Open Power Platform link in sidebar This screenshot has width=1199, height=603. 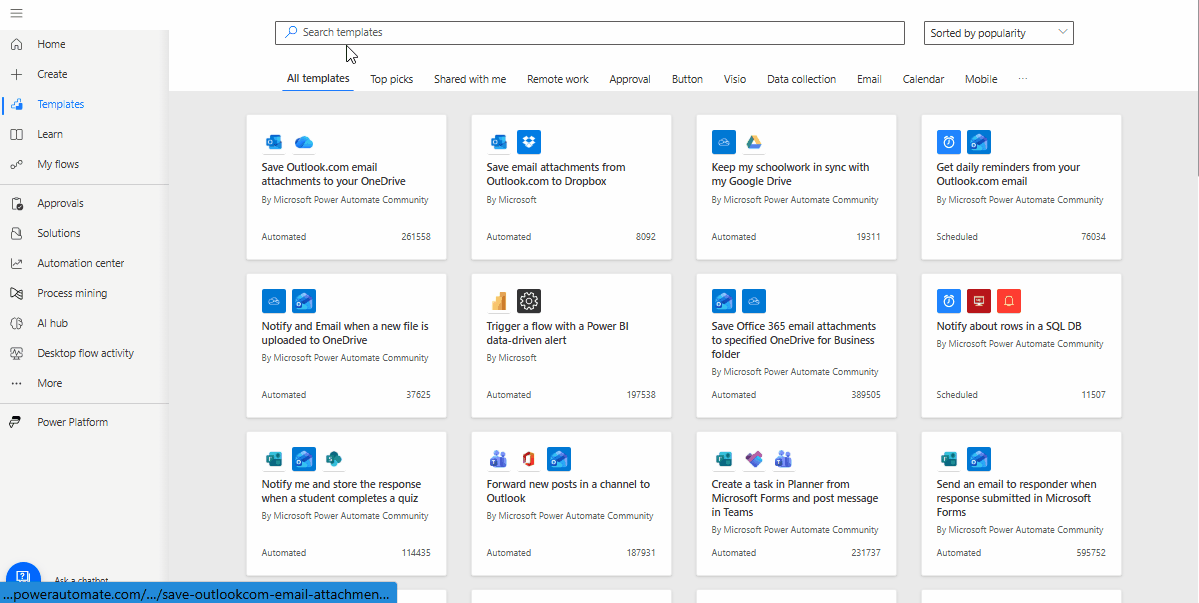[x=72, y=422]
